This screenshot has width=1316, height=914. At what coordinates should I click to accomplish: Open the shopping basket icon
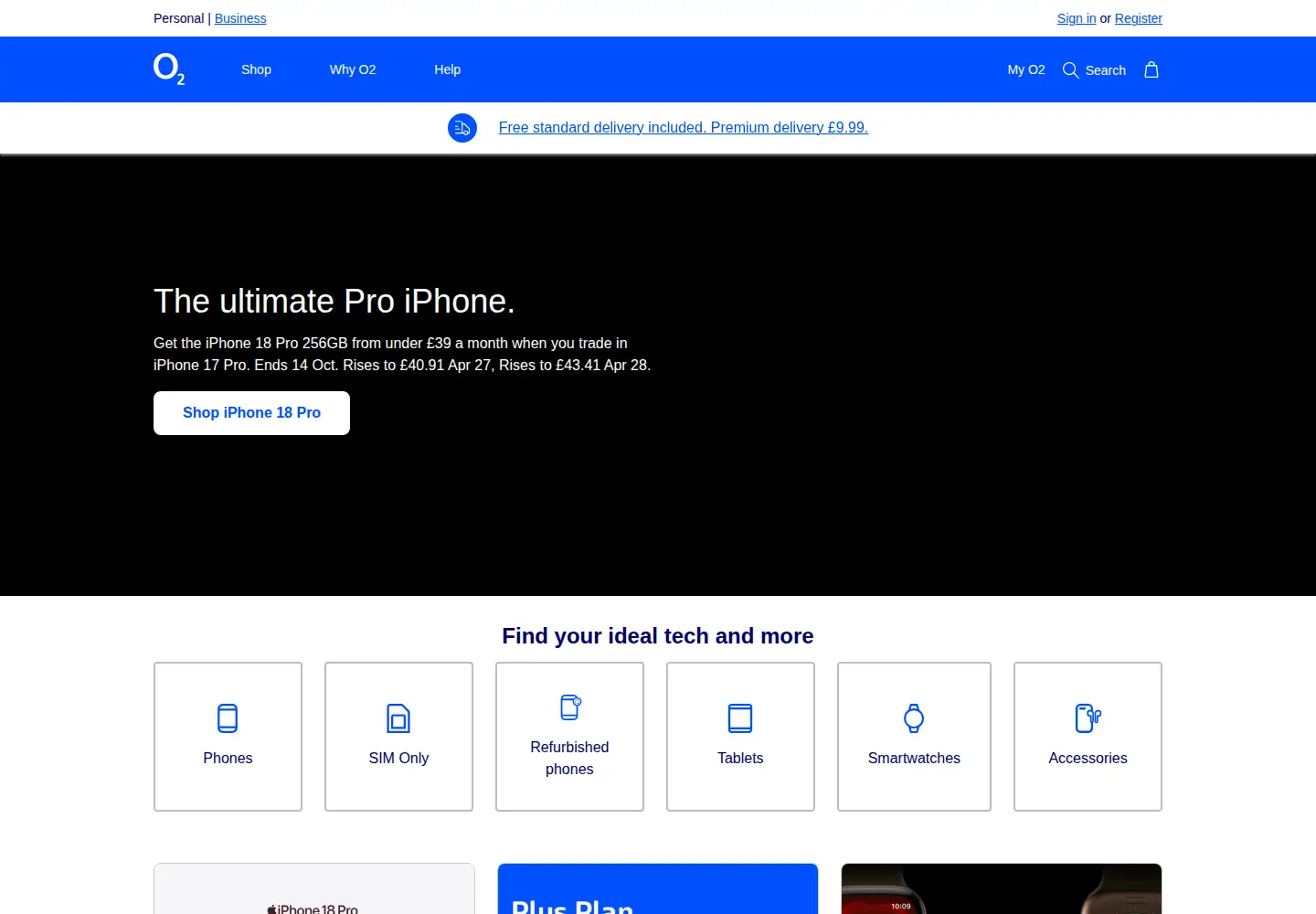pos(1151,69)
